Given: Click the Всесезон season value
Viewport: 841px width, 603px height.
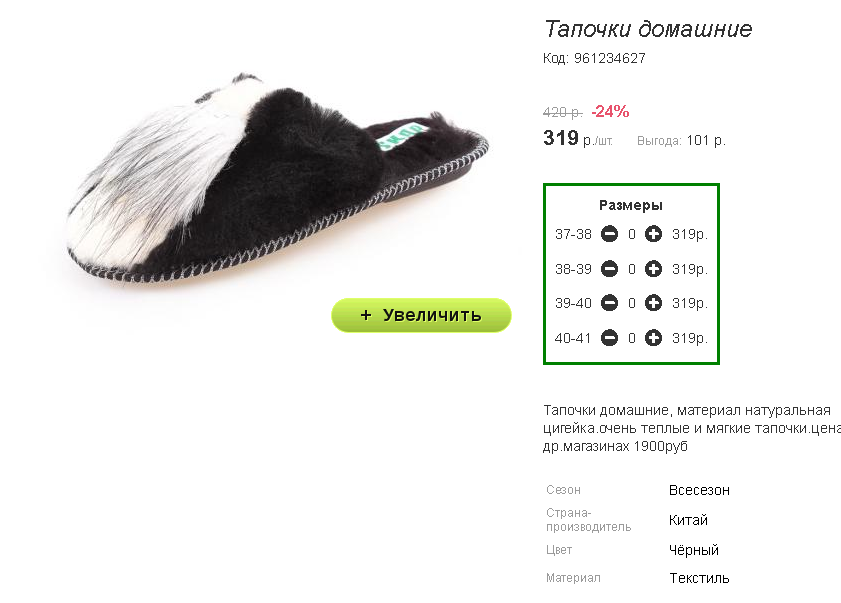Looking at the screenshot, I should coord(699,490).
